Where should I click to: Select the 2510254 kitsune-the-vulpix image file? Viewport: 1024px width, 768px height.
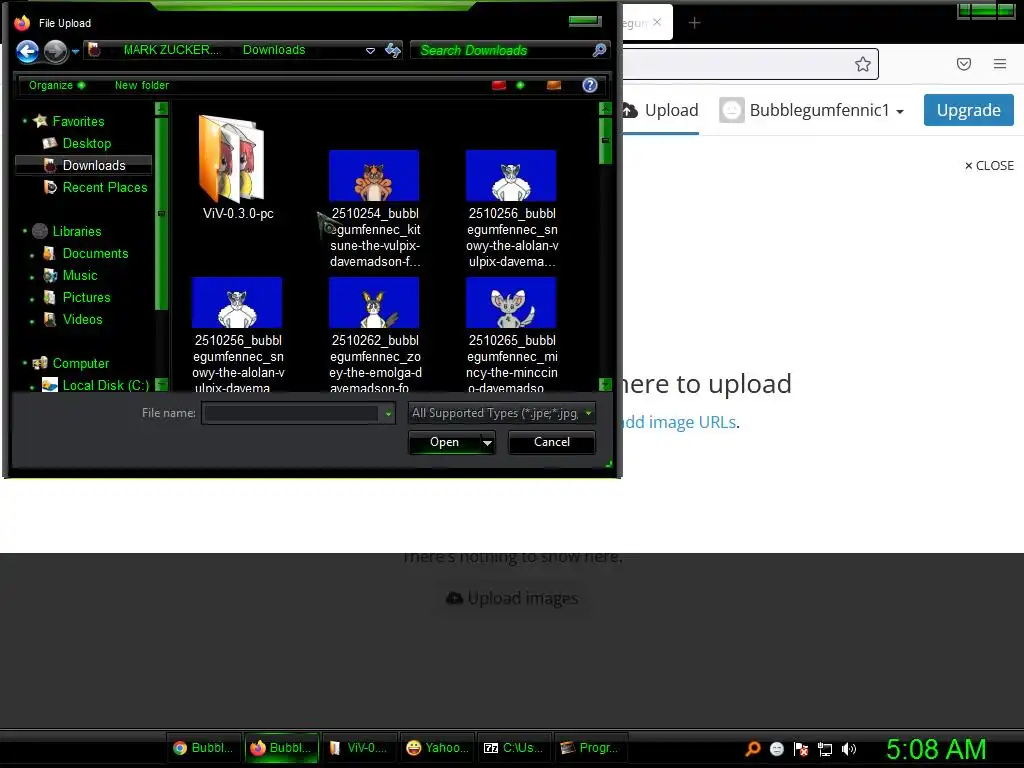[375, 209]
